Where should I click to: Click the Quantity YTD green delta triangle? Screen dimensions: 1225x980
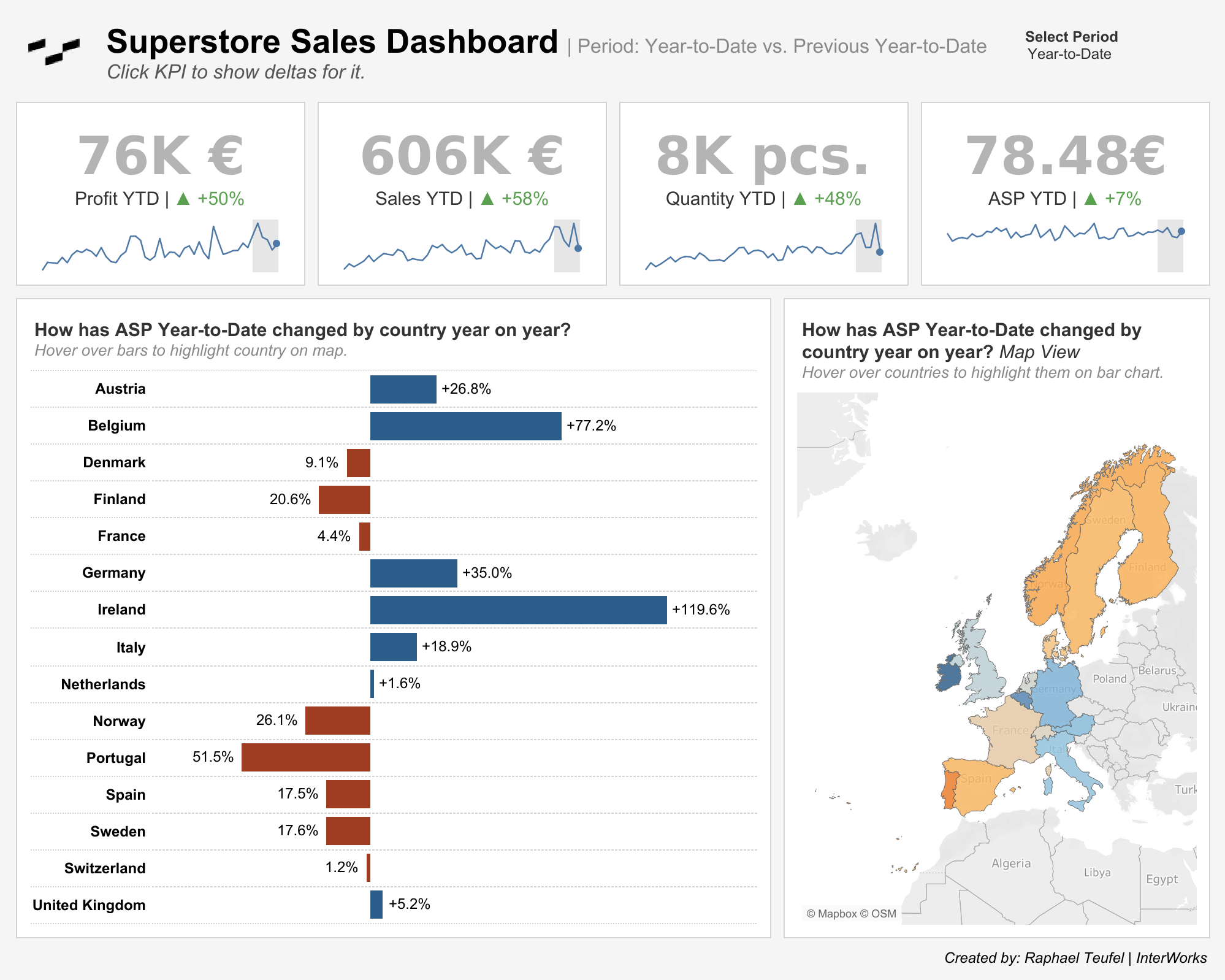point(799,199)
